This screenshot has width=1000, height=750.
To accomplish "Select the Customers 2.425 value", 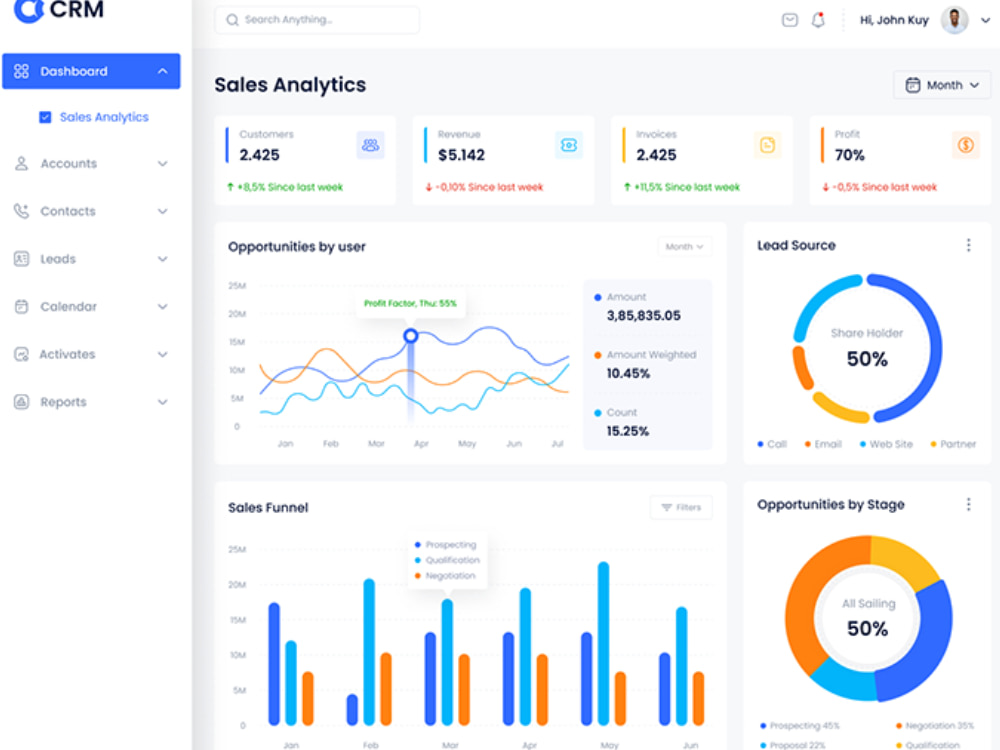I will click(260, 155).
